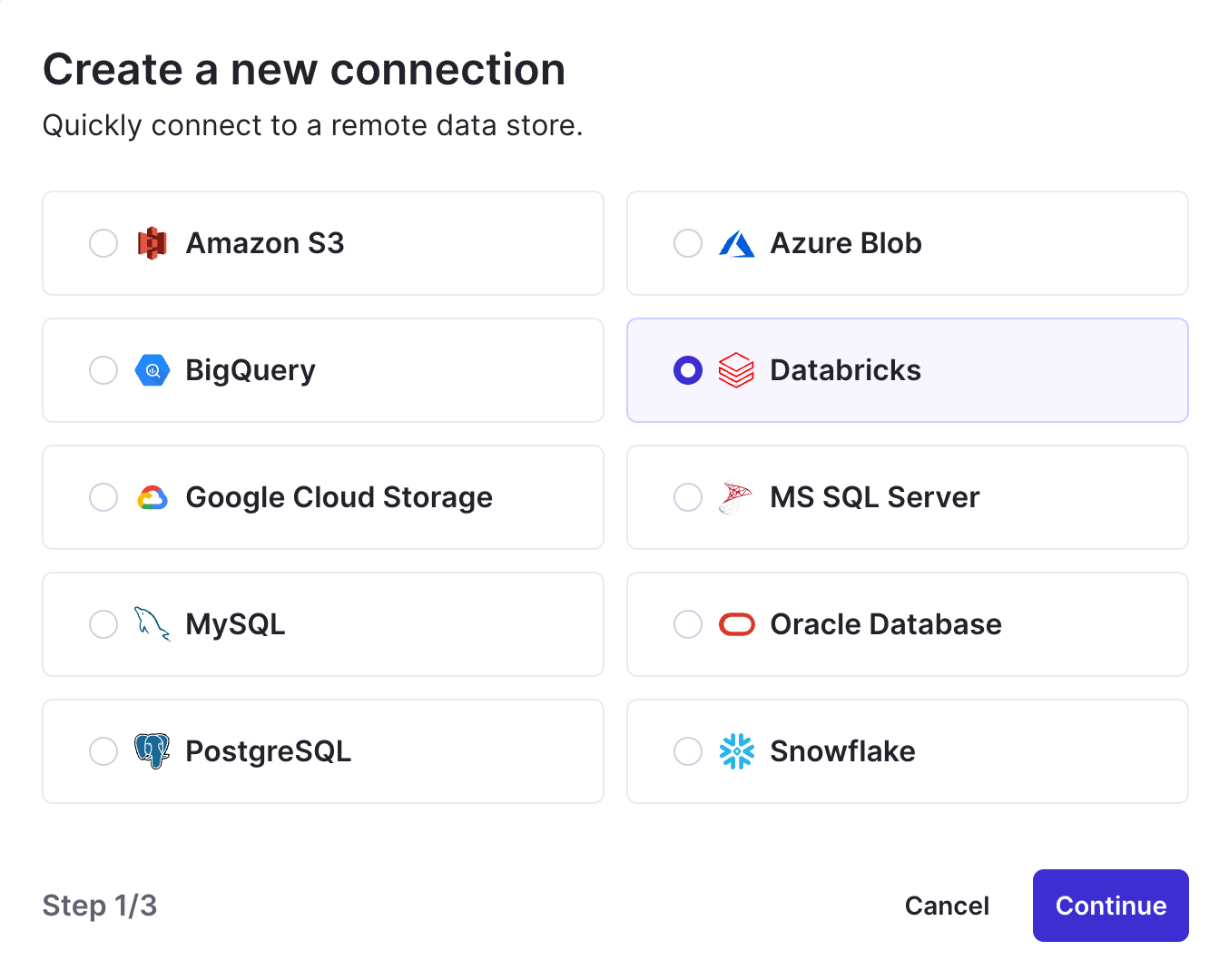Screen dimensions: 1229x980
Task: Select the Google Cloud Storage radio button
Action: pyautogui.click(x=103, y=497)
